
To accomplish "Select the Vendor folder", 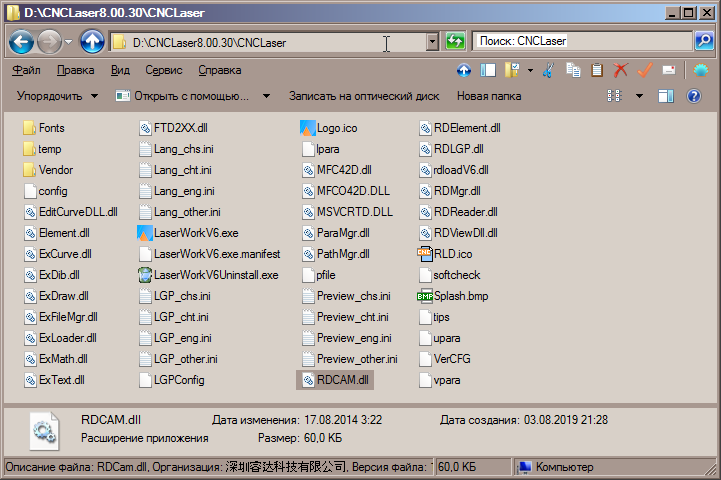I will coord(55,170).
